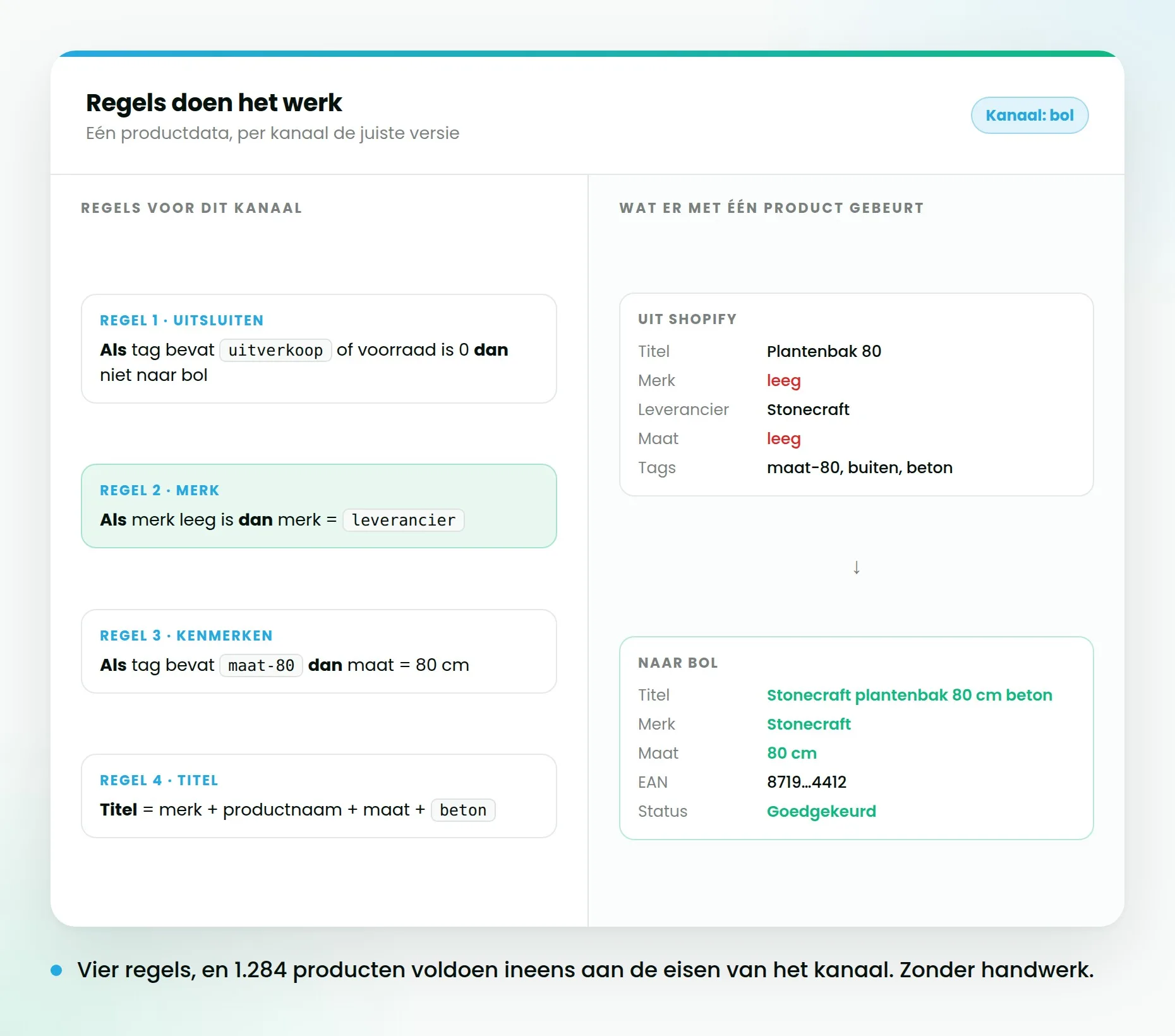Select the highlighted Regel 2 Merk card
The image size is (1175, 1036).
click(x=318, y=506)
